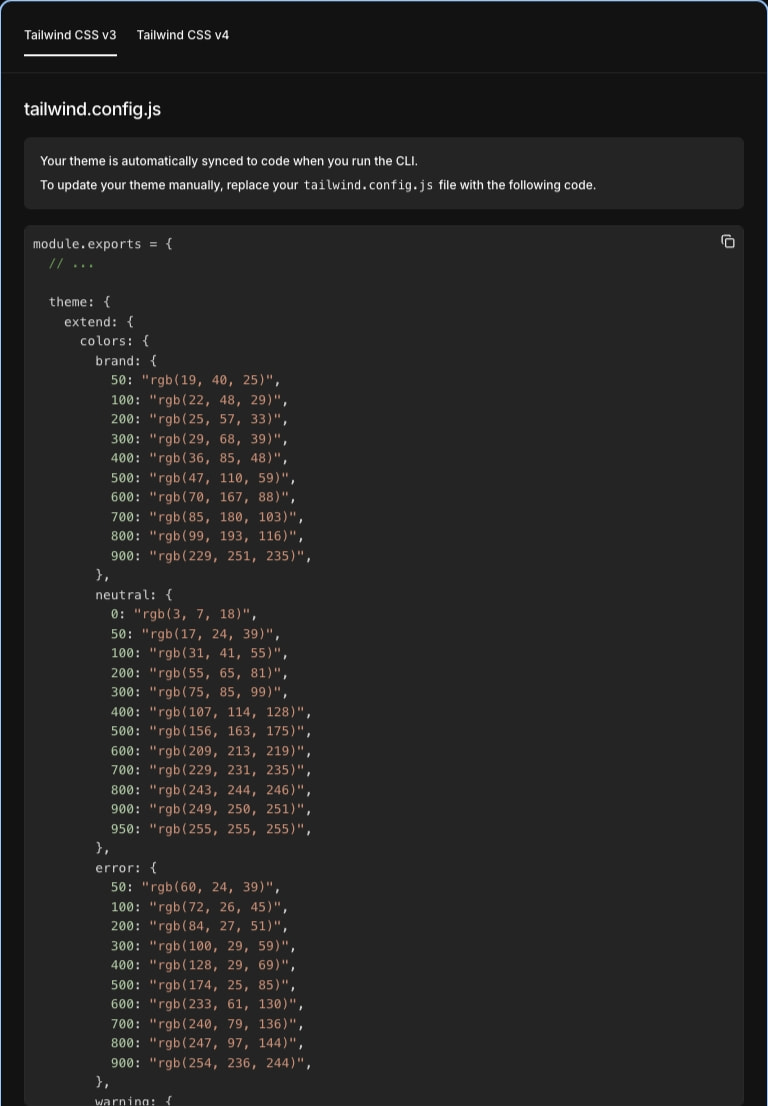The image size is (768, 1106).
Task: Click the inline tailwind.config.js code in the notice
Action: click(368, 185)
